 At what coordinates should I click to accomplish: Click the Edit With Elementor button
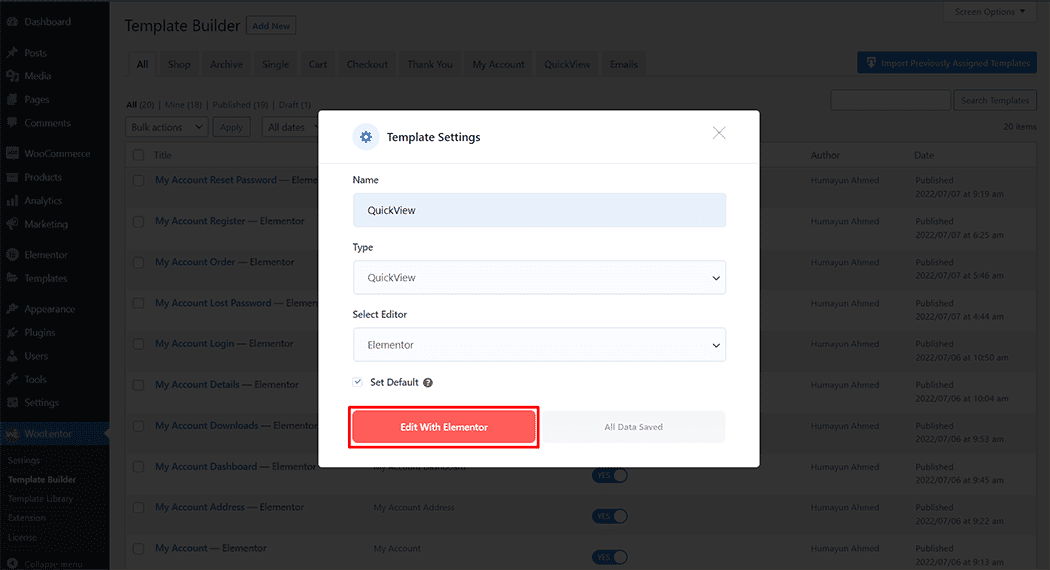(x=444, y=427)
